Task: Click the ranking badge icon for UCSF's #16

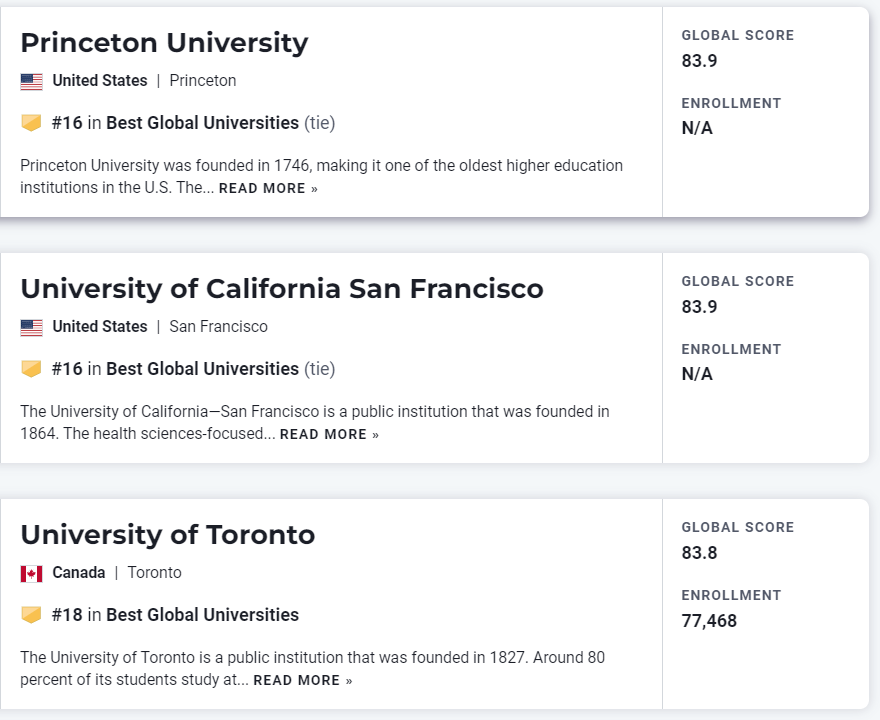Action: click(31, 369)
